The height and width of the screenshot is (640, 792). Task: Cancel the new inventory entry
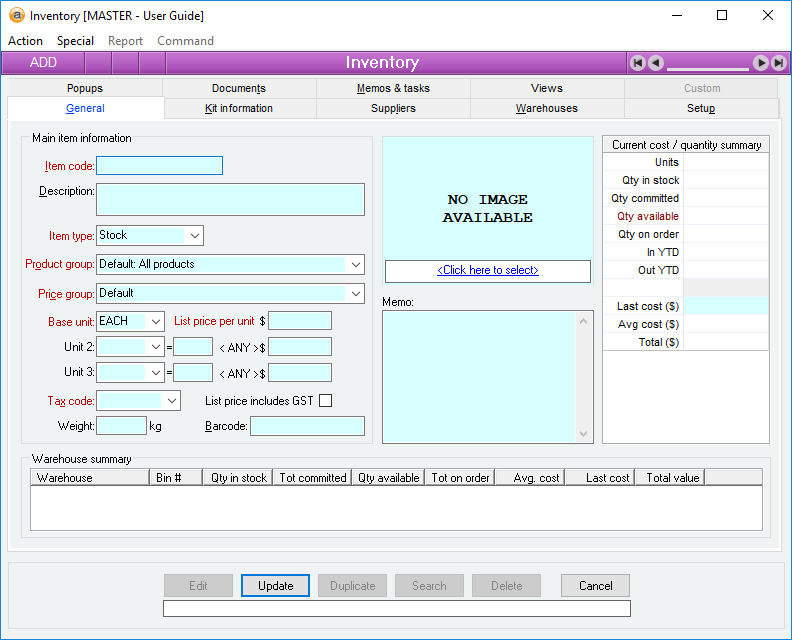(x=595, y=586)
